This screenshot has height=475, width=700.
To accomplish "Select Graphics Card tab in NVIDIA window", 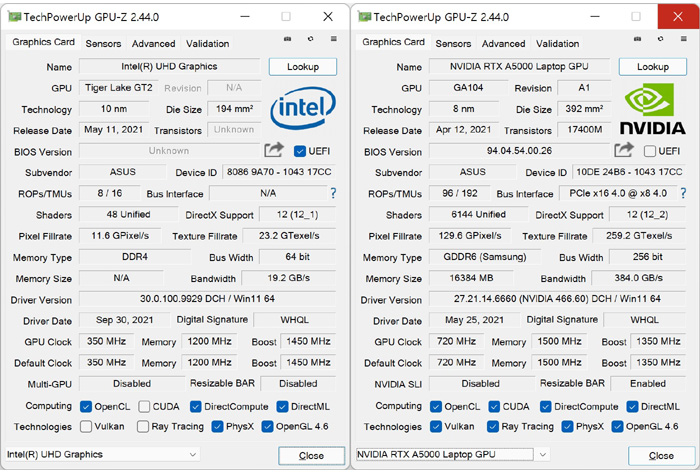I will point(393,42).
